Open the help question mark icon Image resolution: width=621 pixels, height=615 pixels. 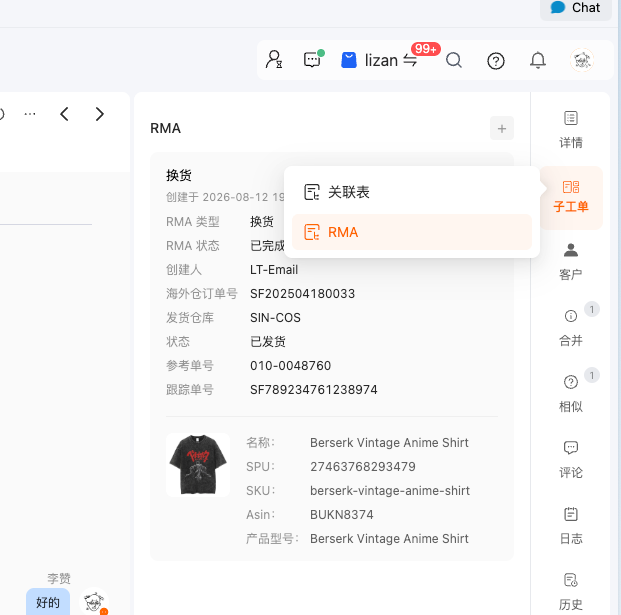point(496,61)
